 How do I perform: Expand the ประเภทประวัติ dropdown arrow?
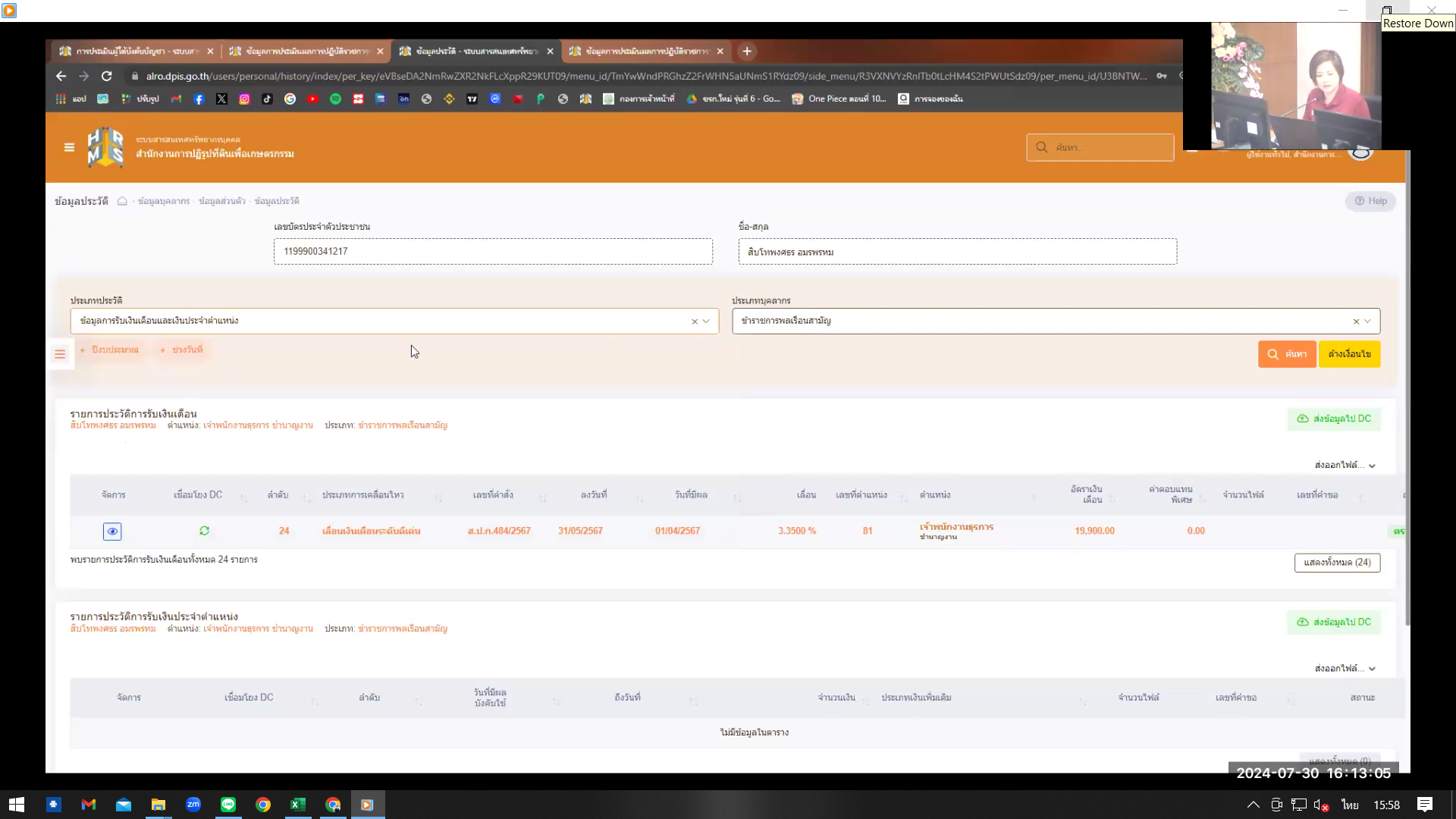pyautogui.click(x=706, y=322)
